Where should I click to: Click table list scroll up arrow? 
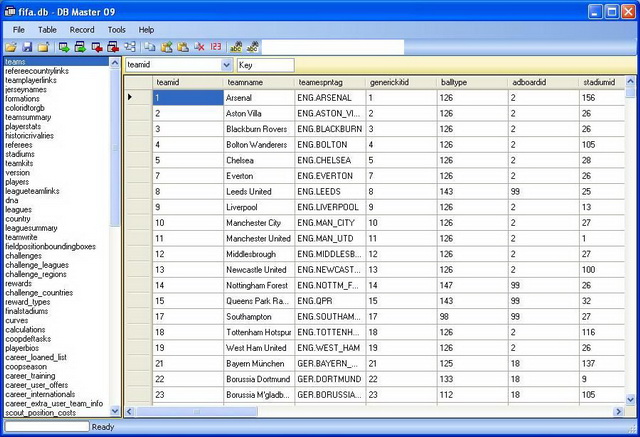pos(115,62)
